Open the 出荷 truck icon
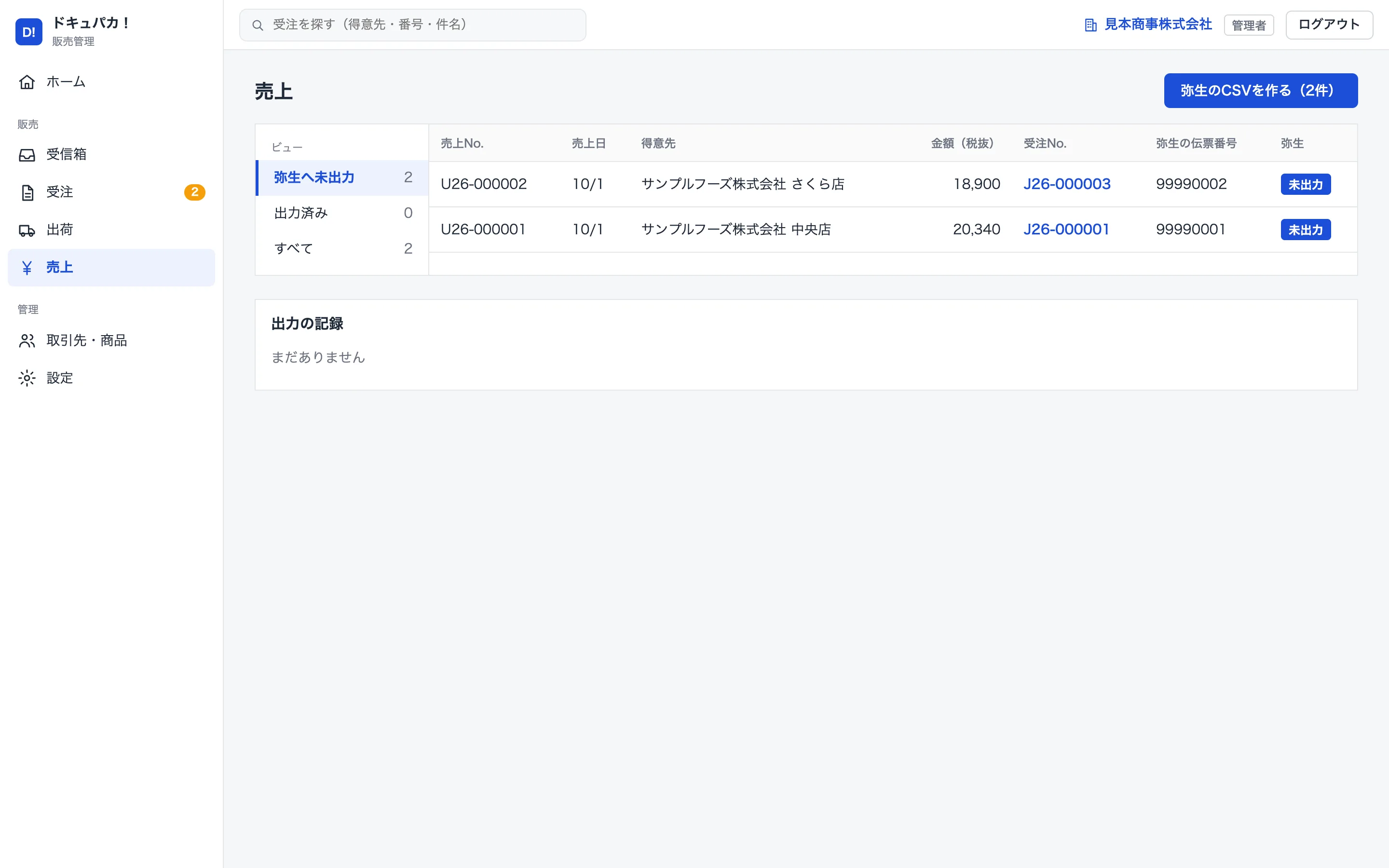 click(27, 230)
